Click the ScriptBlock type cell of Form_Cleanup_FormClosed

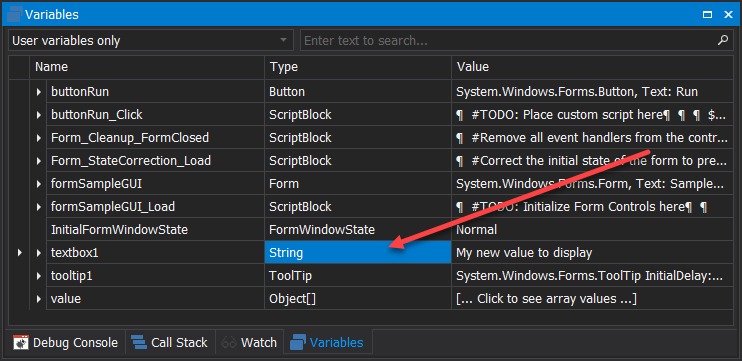(x=358, y=138)
